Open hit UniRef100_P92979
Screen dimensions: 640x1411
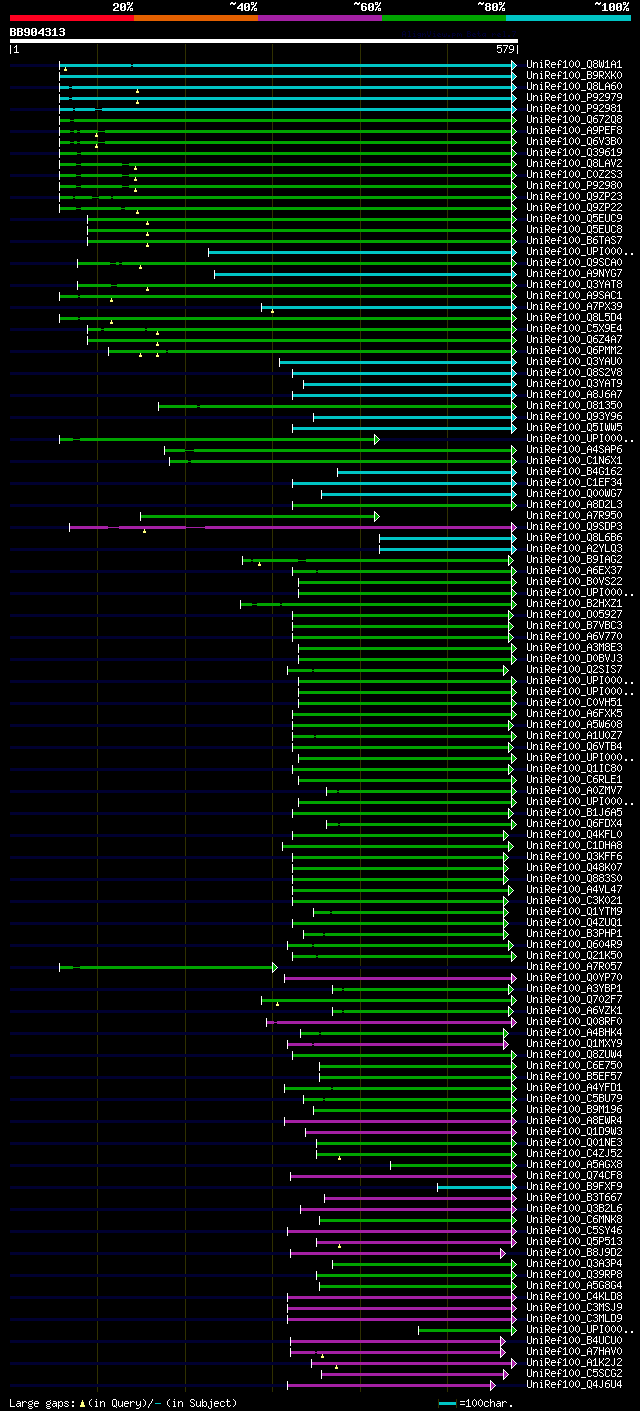point(574,98)
